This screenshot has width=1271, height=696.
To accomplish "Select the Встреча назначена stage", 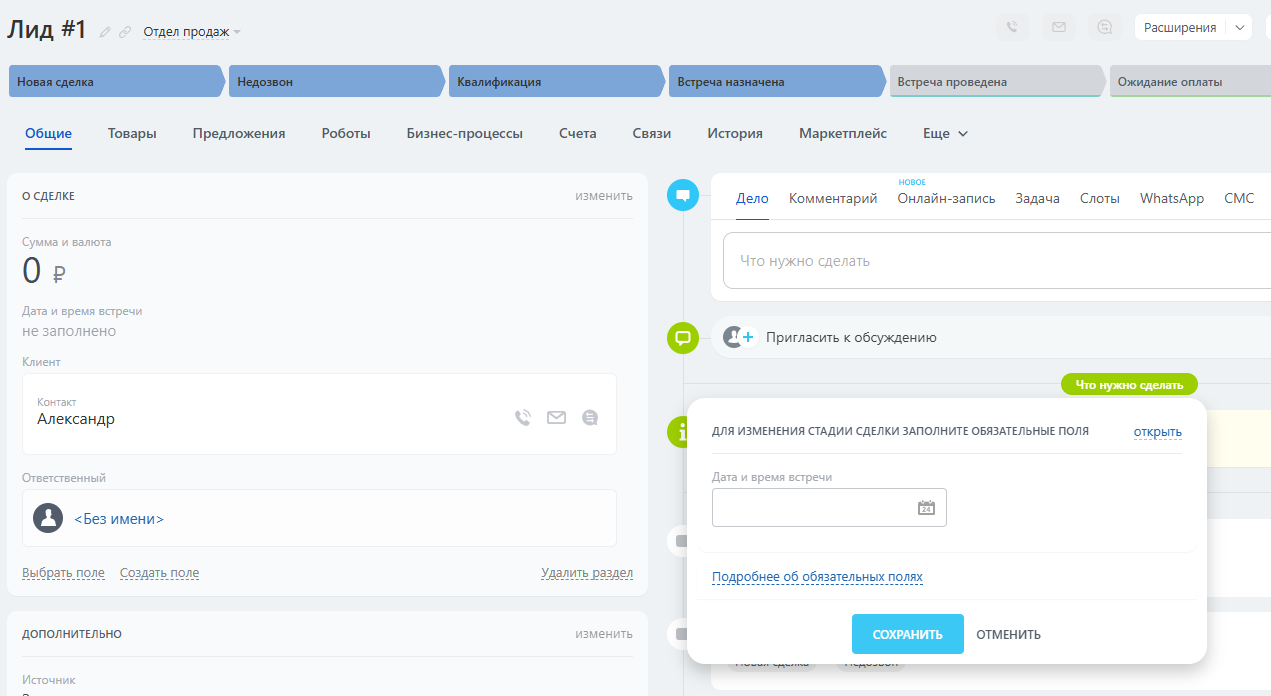I will (776, 82).
